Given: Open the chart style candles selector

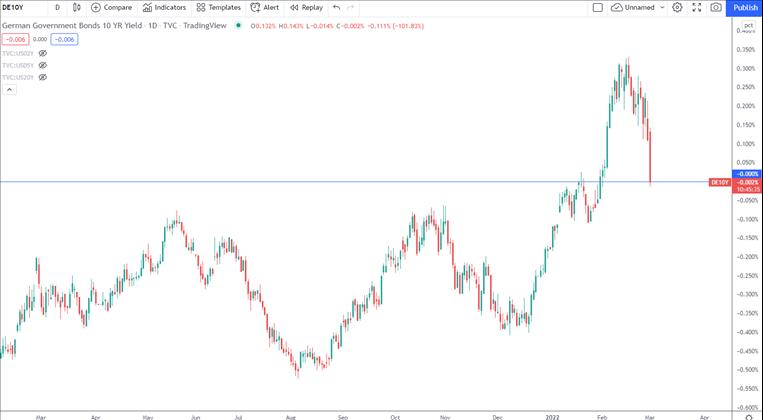Looking at the screenshot, I should [x=77, y=7].
